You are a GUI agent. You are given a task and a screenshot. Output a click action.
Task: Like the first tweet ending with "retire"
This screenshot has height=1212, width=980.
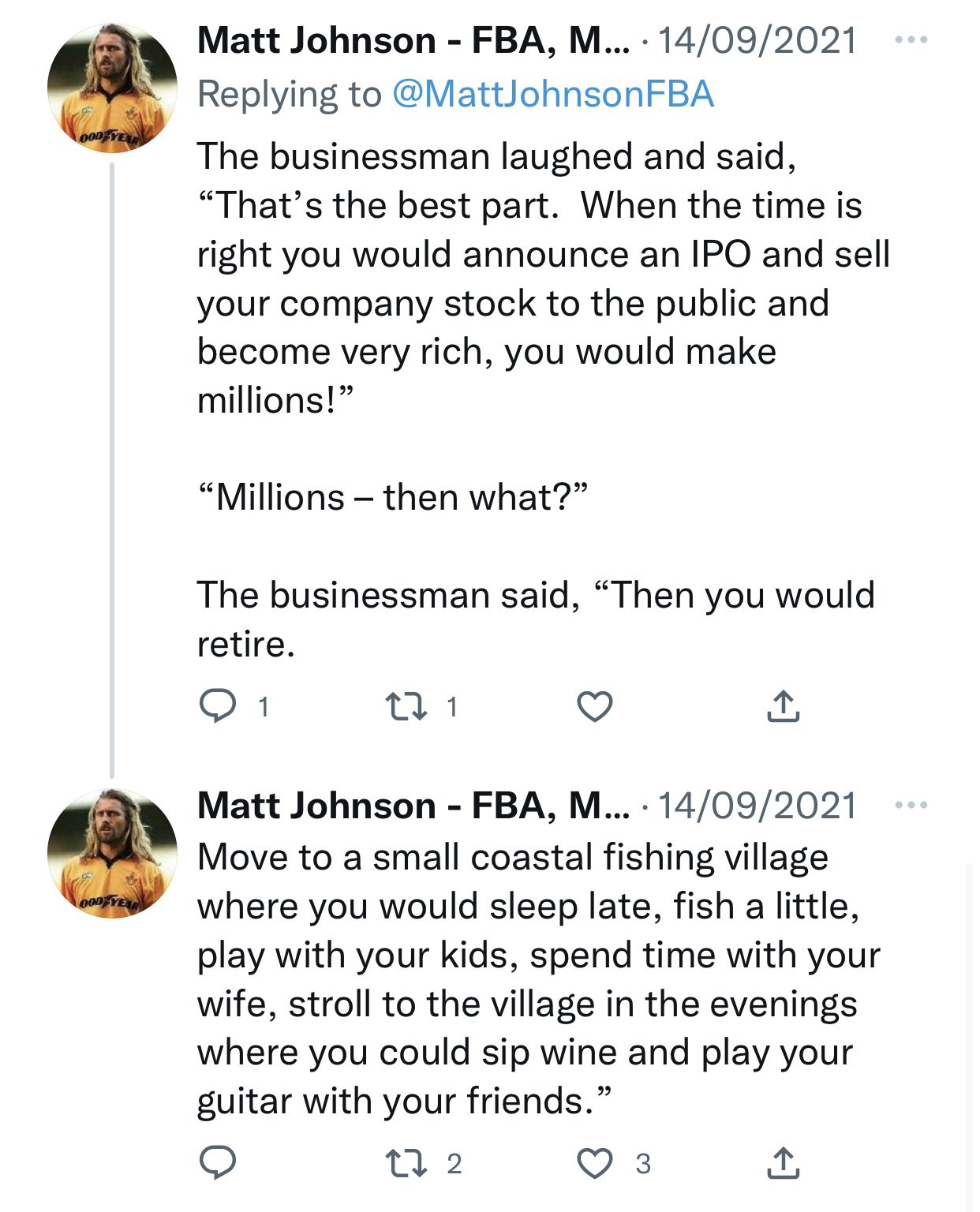595,705
